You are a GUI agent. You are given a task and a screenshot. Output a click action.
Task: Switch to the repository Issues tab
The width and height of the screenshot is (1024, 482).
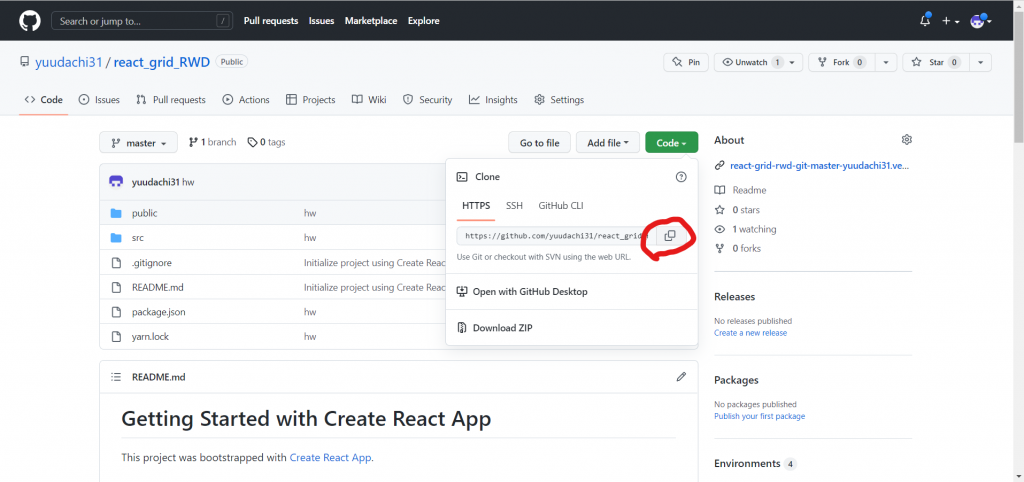tap(99, 100)
